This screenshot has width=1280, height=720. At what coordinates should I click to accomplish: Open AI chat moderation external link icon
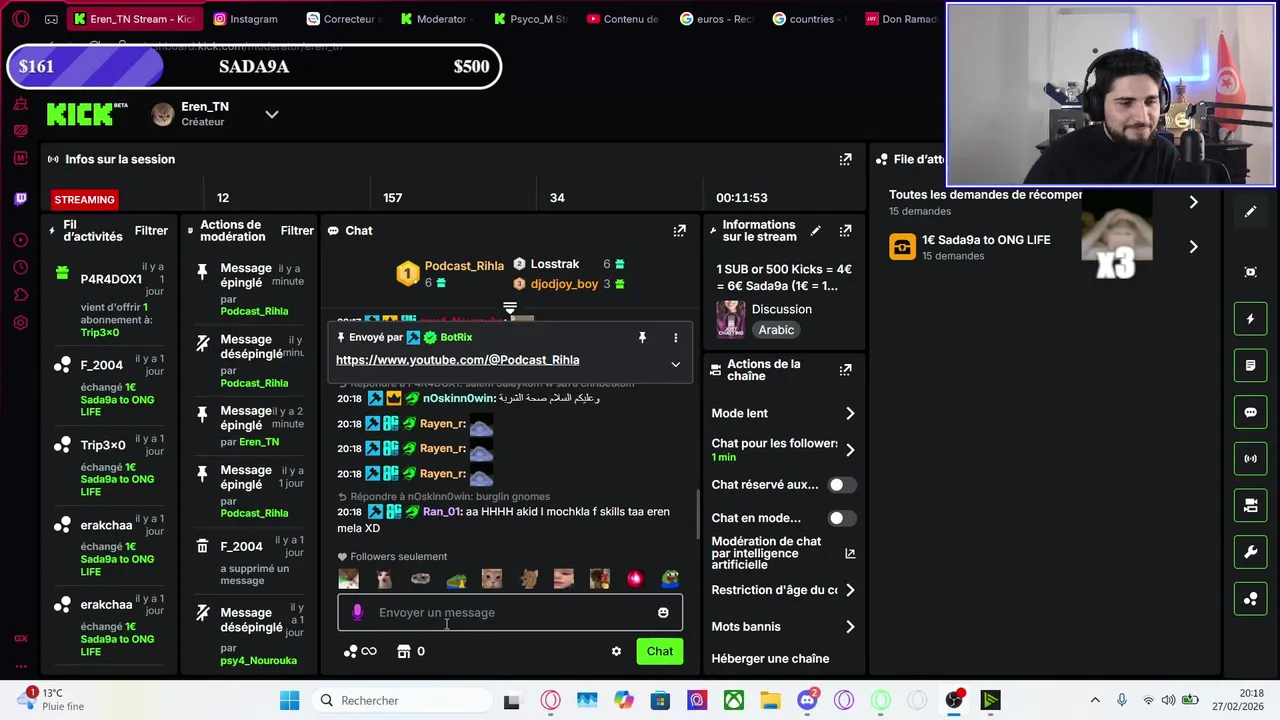pyautogui.click(x=850, y=553)
